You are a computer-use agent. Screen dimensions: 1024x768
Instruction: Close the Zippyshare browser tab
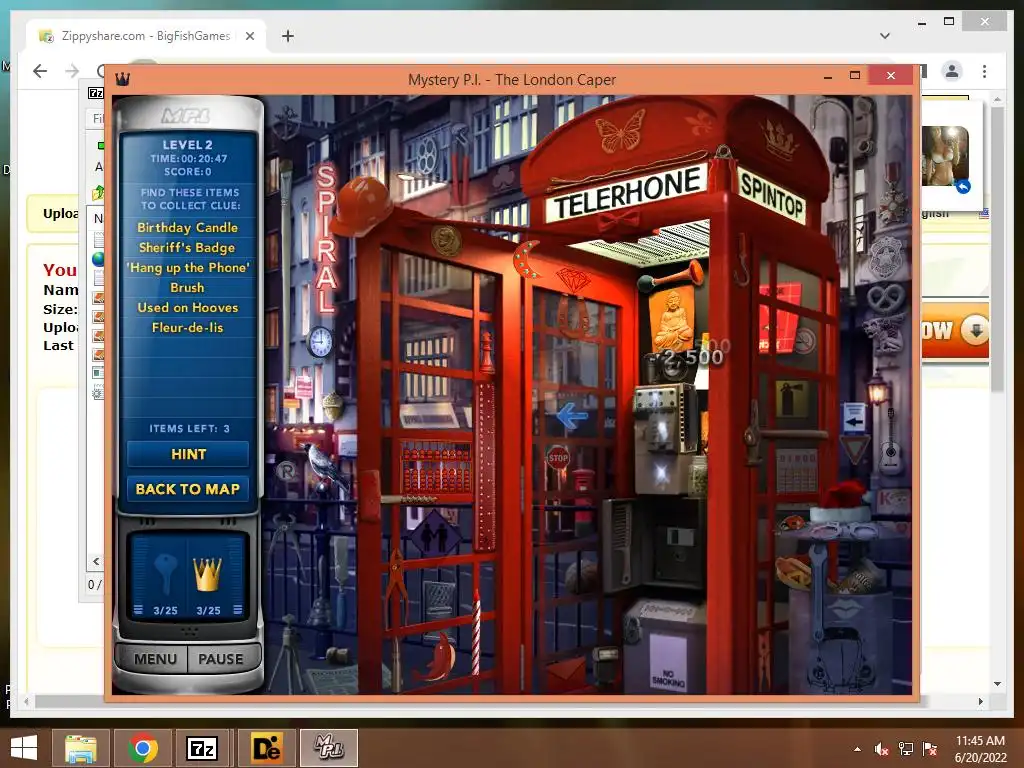[x=249, y=36]
